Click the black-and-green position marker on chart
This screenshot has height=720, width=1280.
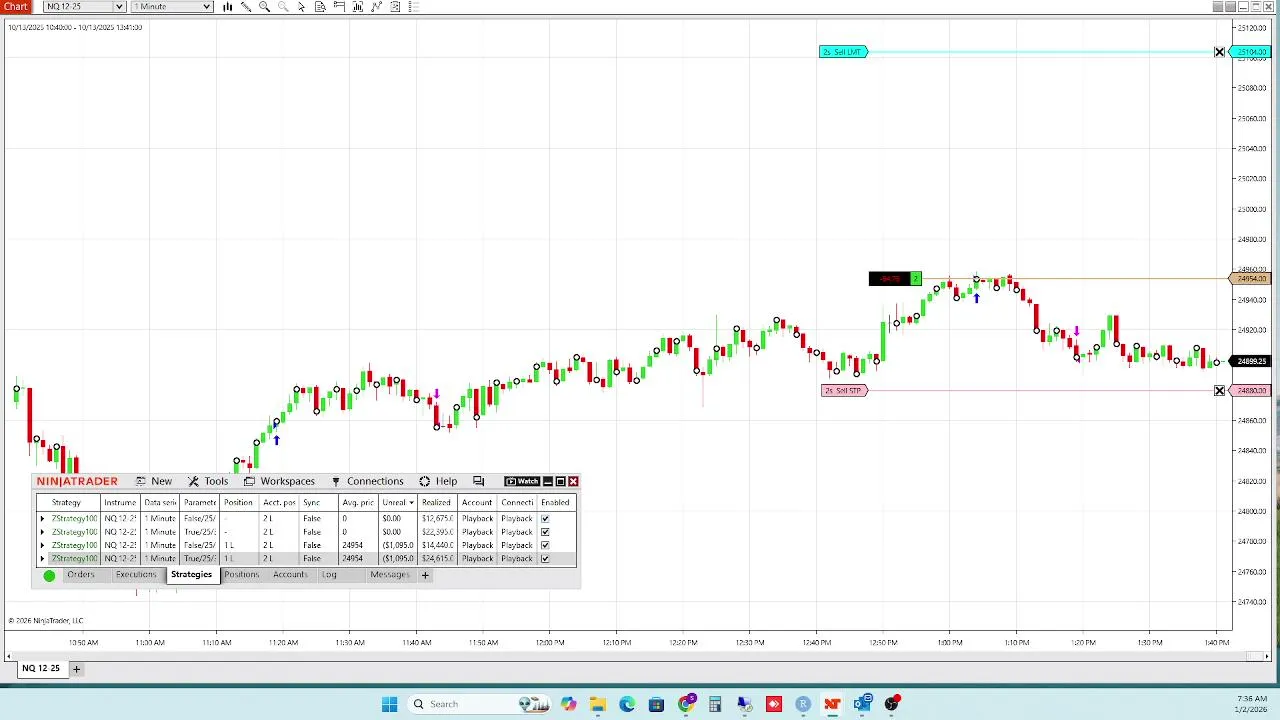pyautogui.click(x=895, y=279)
